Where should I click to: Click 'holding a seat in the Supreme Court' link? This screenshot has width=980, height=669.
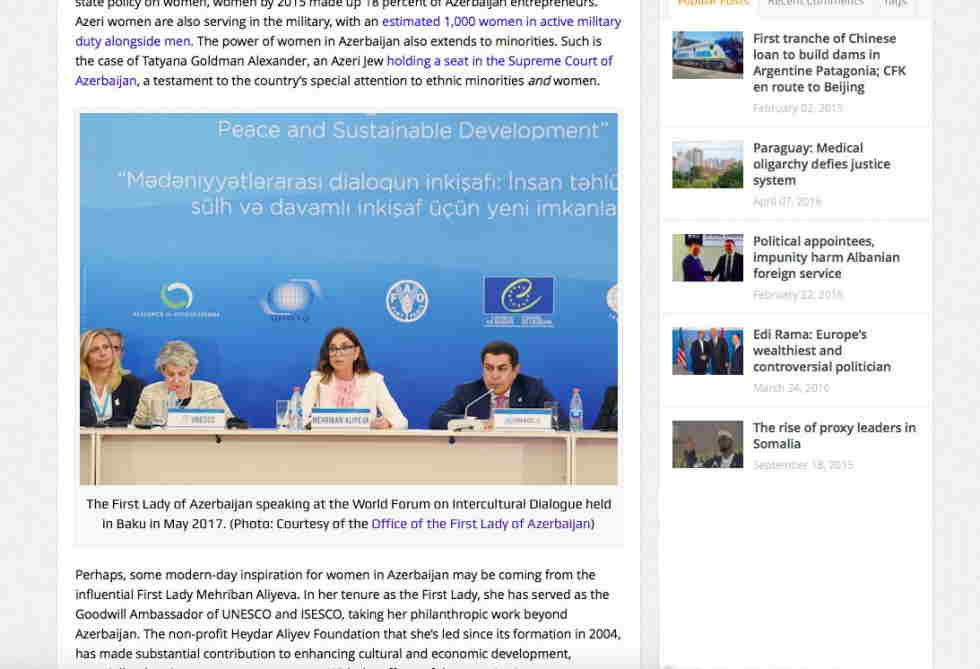499,61
